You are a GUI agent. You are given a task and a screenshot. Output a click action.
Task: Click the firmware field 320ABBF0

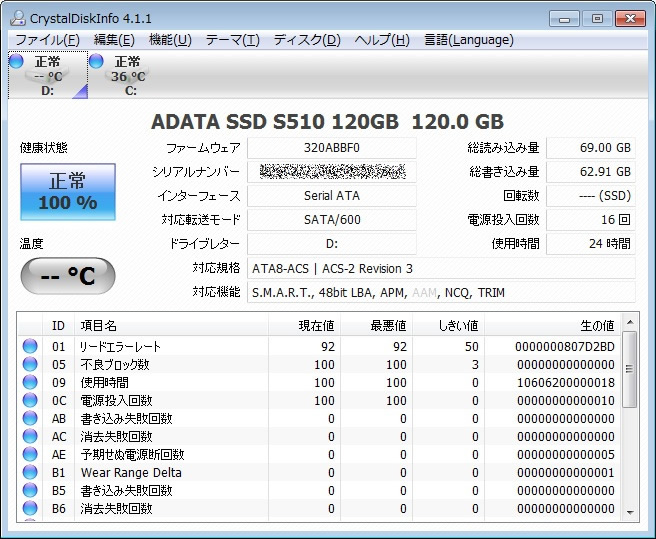pos(332,148)
